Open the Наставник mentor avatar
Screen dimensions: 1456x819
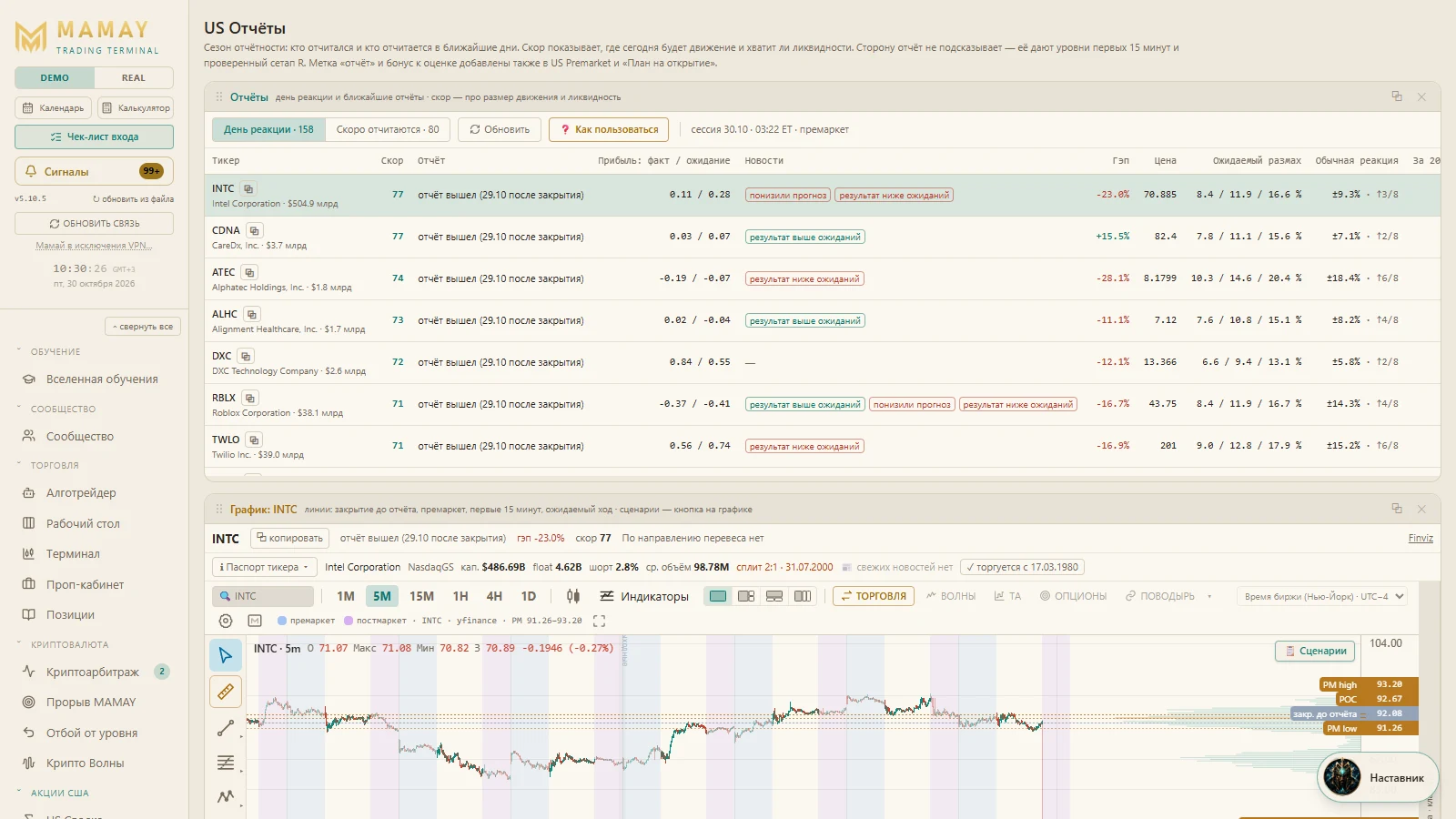pyautogui.click(x=1342, y=777)
